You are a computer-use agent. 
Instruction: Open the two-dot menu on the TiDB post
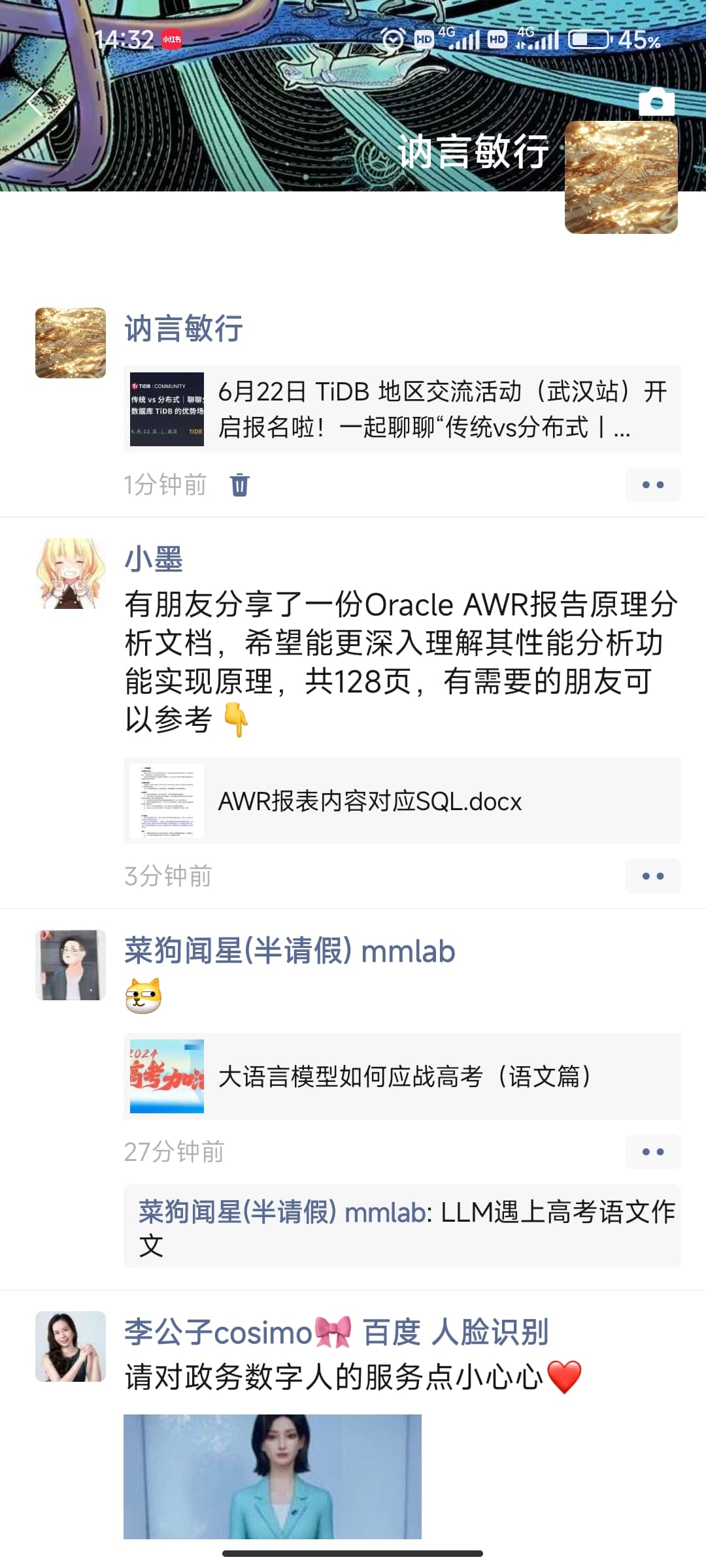point(652,485)
